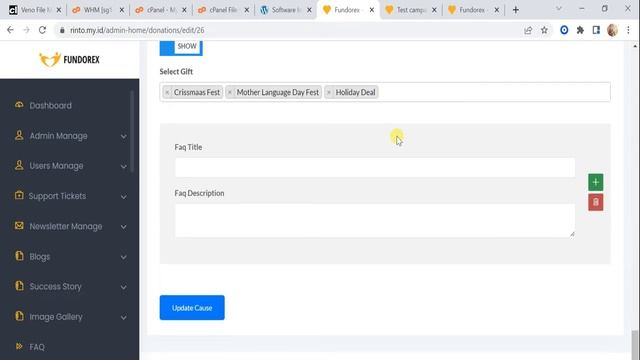Open the browser extensions puzzle icon

pos(580,30)
